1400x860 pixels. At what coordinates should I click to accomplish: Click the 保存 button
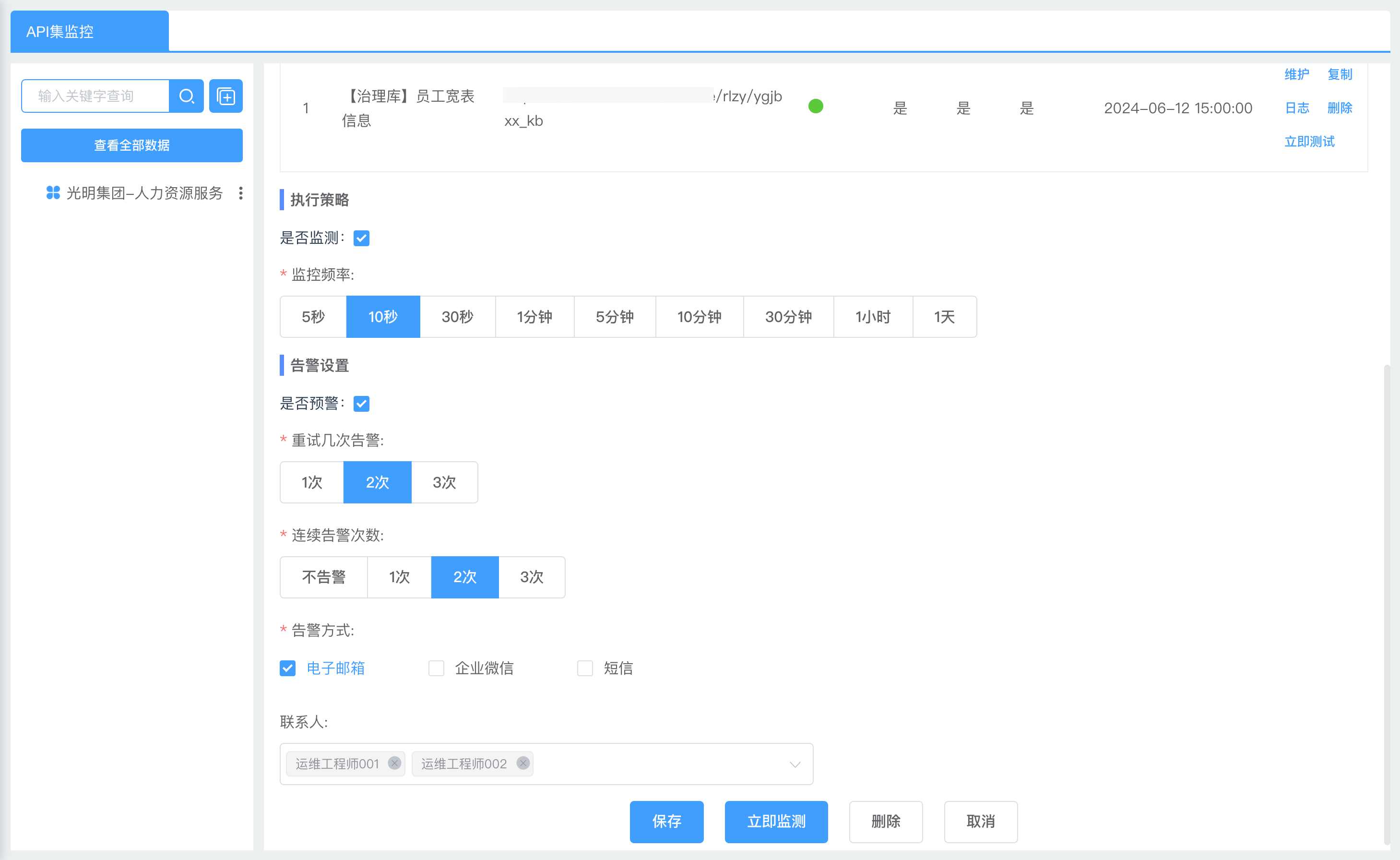666,821
